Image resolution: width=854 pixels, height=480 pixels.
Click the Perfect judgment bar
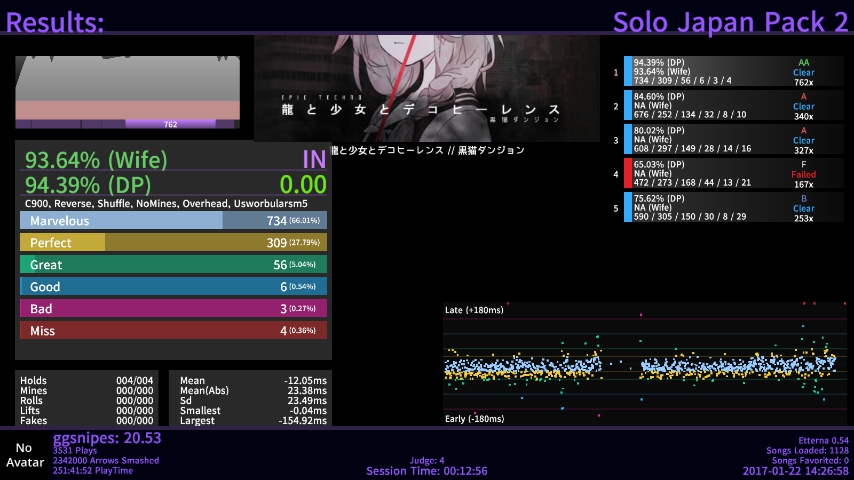tap(173, 243)
